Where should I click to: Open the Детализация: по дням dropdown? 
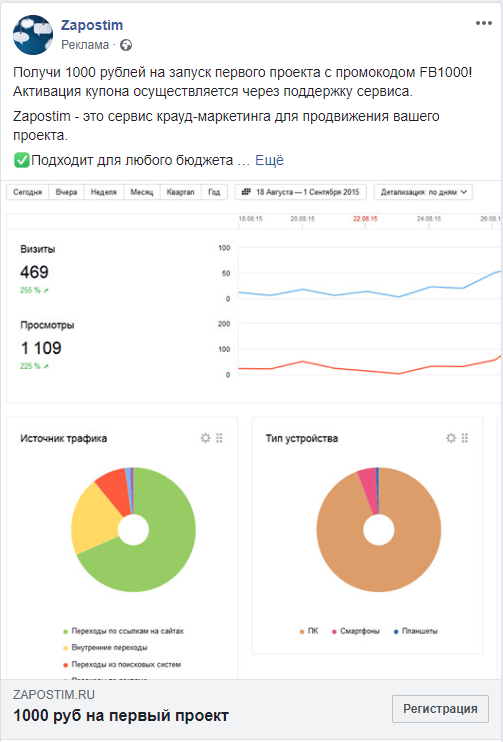click(x=423, y=192)
